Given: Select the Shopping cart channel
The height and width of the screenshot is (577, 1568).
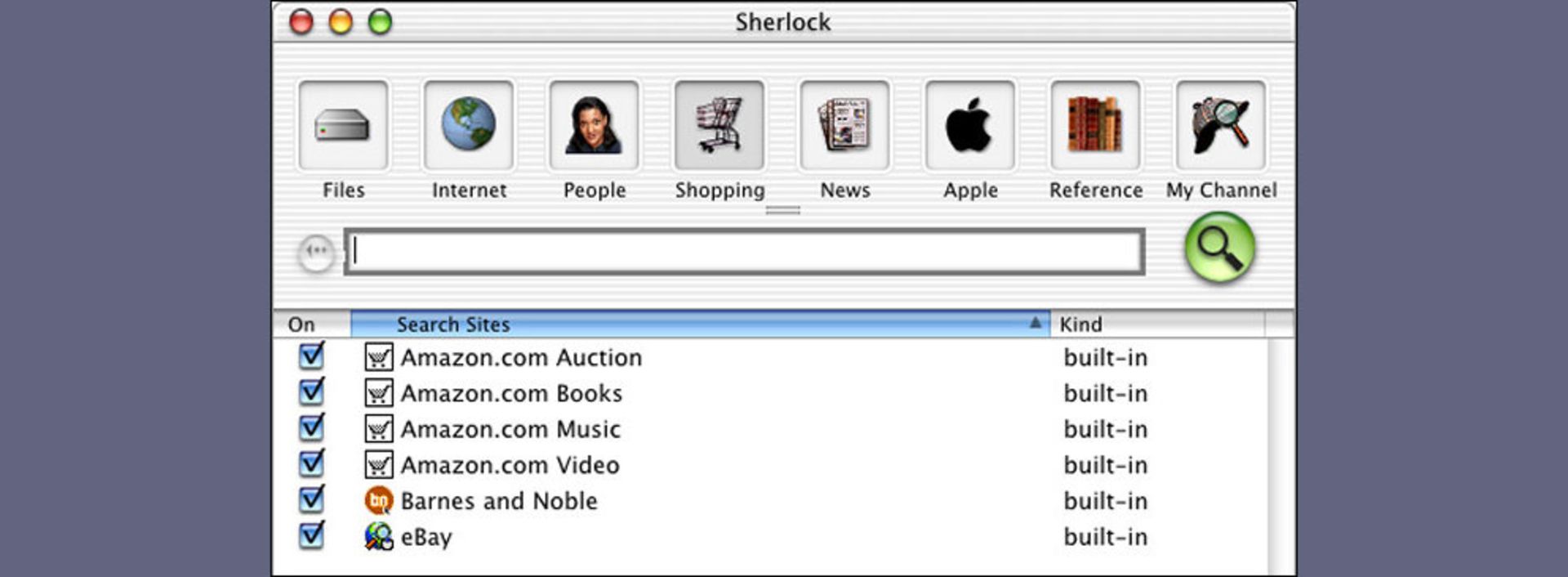Looking at the screenshot, I should [x=719, y=126].
